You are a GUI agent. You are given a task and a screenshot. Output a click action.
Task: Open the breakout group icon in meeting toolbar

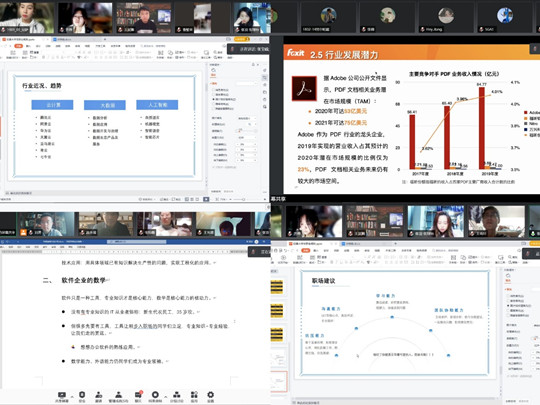177,395
